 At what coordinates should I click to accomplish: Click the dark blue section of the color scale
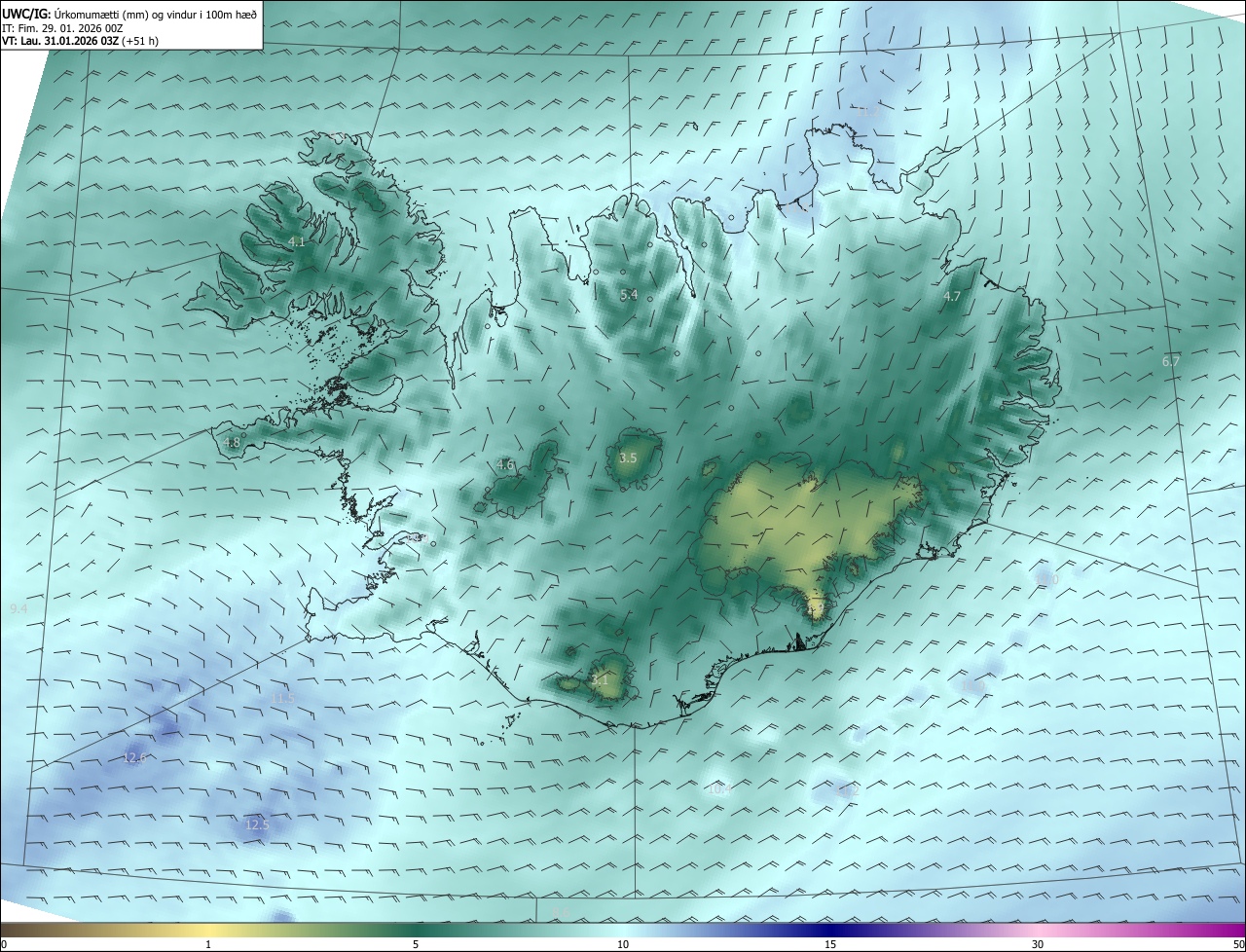[830, 930]
